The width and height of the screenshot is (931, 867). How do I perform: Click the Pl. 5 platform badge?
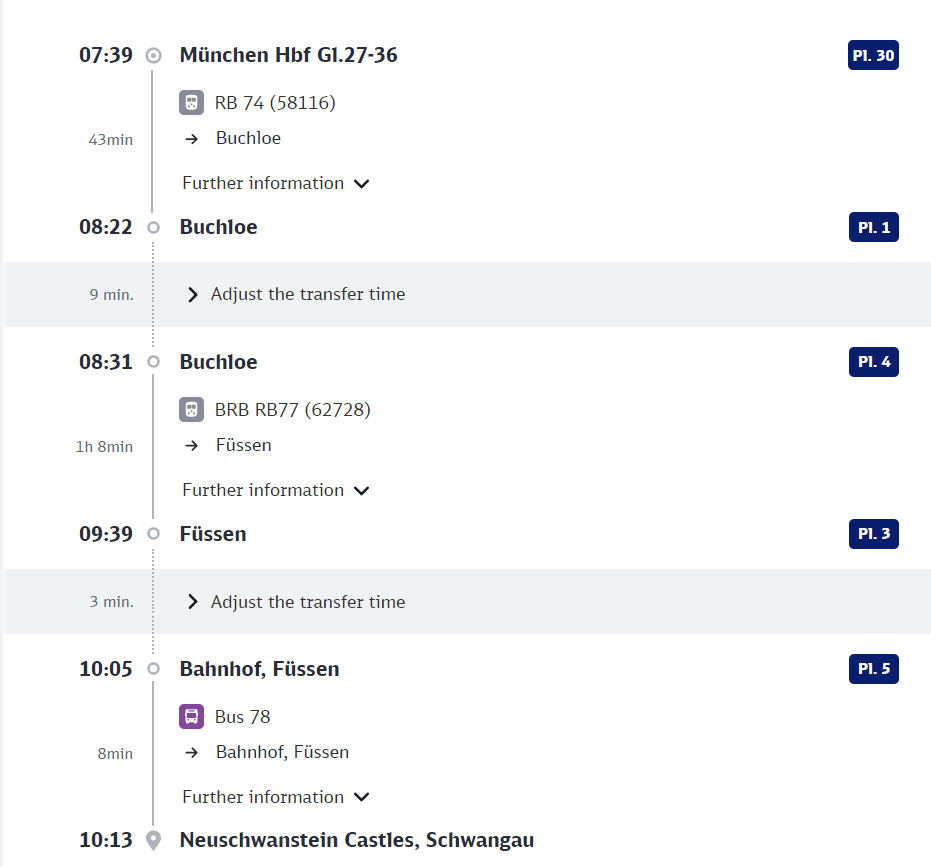pos(873,669)
